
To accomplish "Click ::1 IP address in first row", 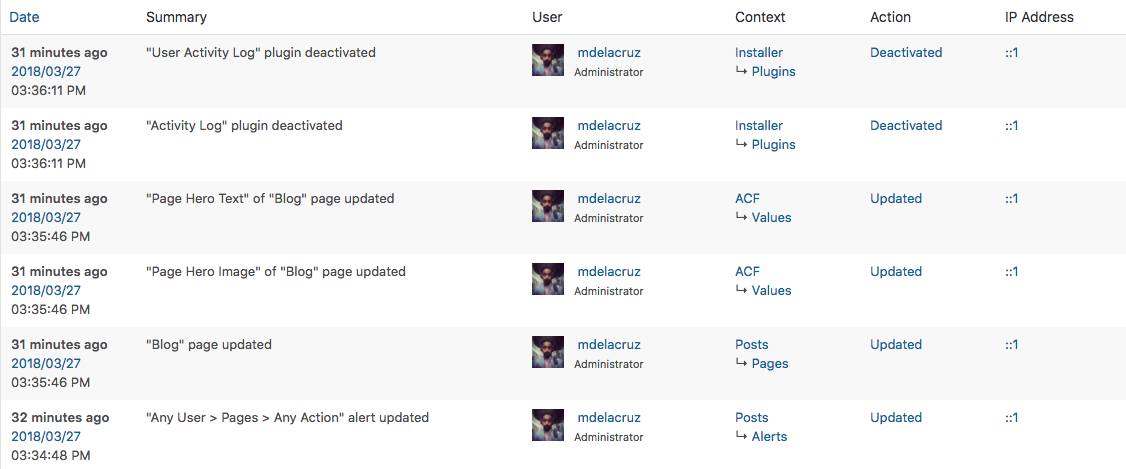I will 1011,52.
